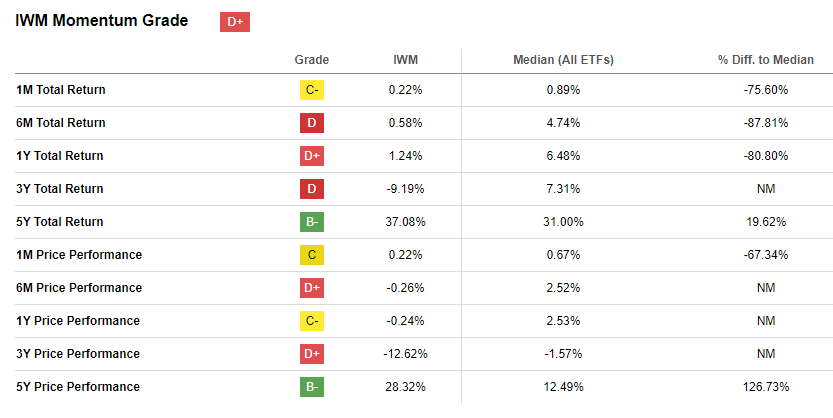Click the B- grade badge for 5Y Price Performance
This screenshot has height=418, width=833.
coord(312,387)
